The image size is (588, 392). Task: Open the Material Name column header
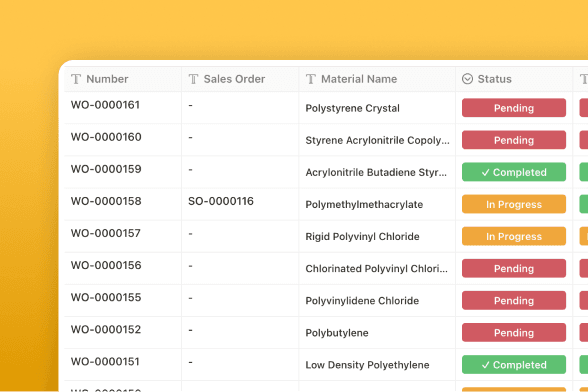(x=377, y=79)
